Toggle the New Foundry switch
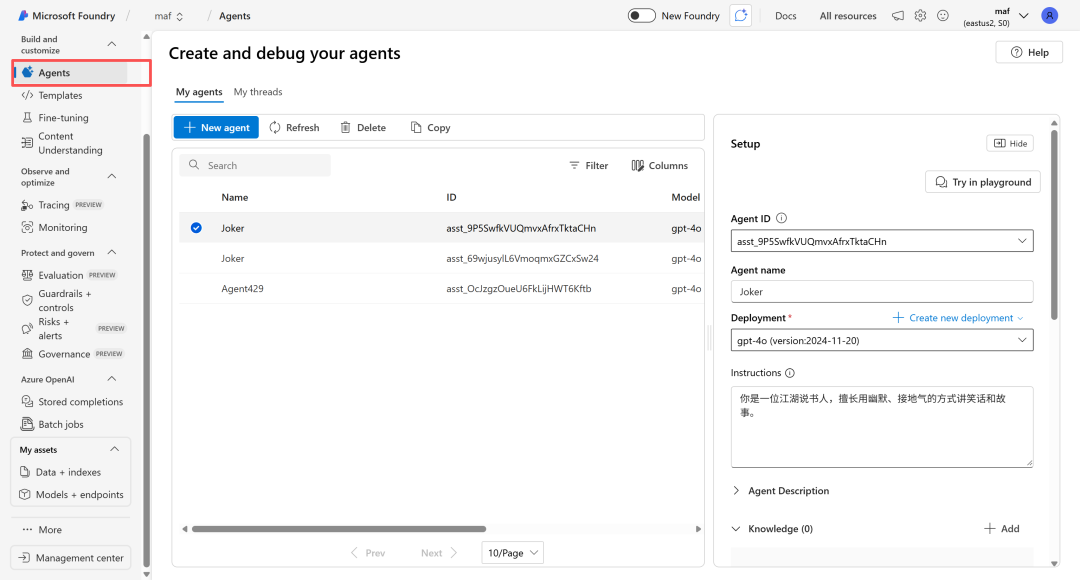Screen dimensions: 1080x580 point(641,15)
